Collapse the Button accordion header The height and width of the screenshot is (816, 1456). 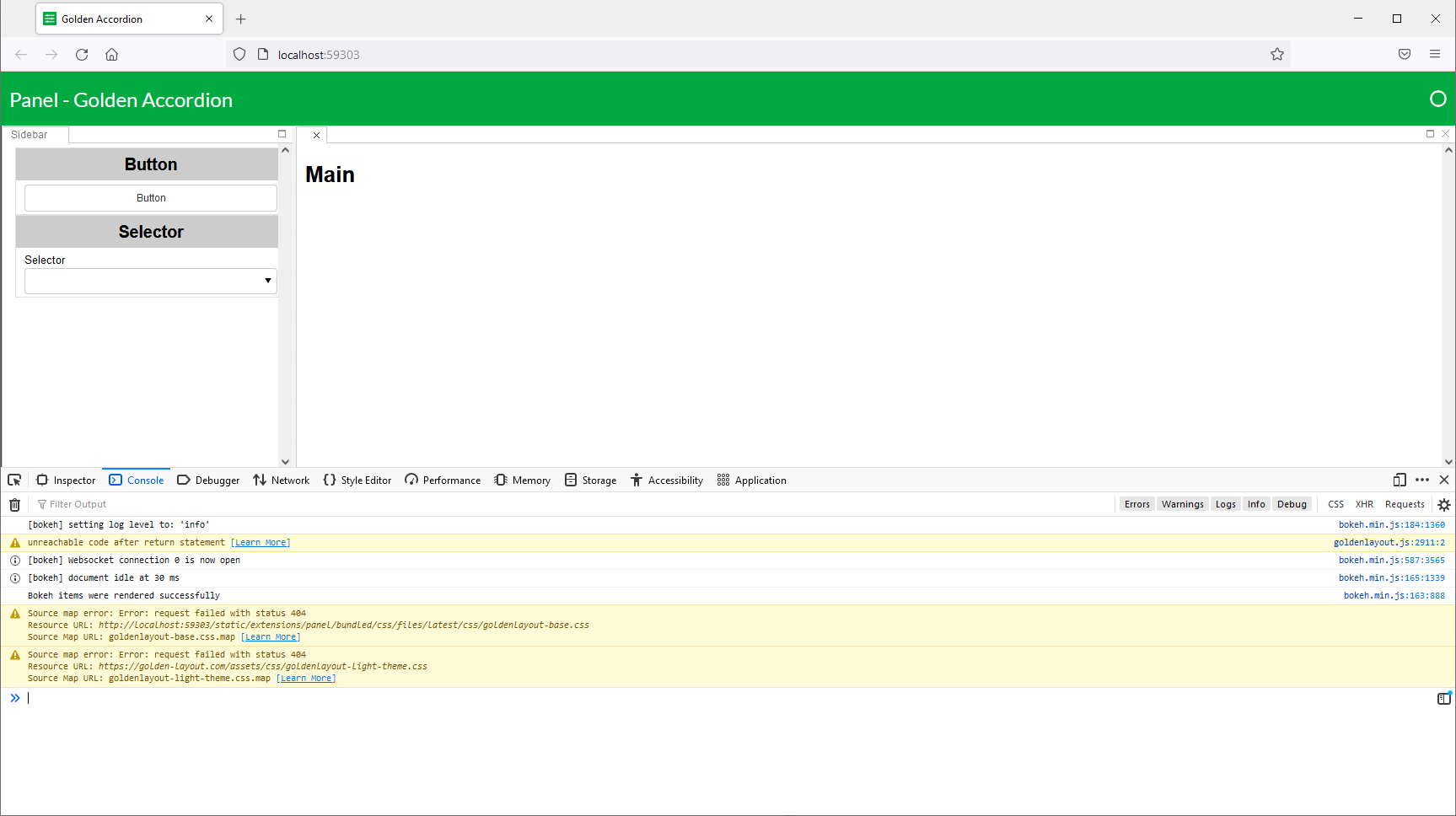[147, 164]
